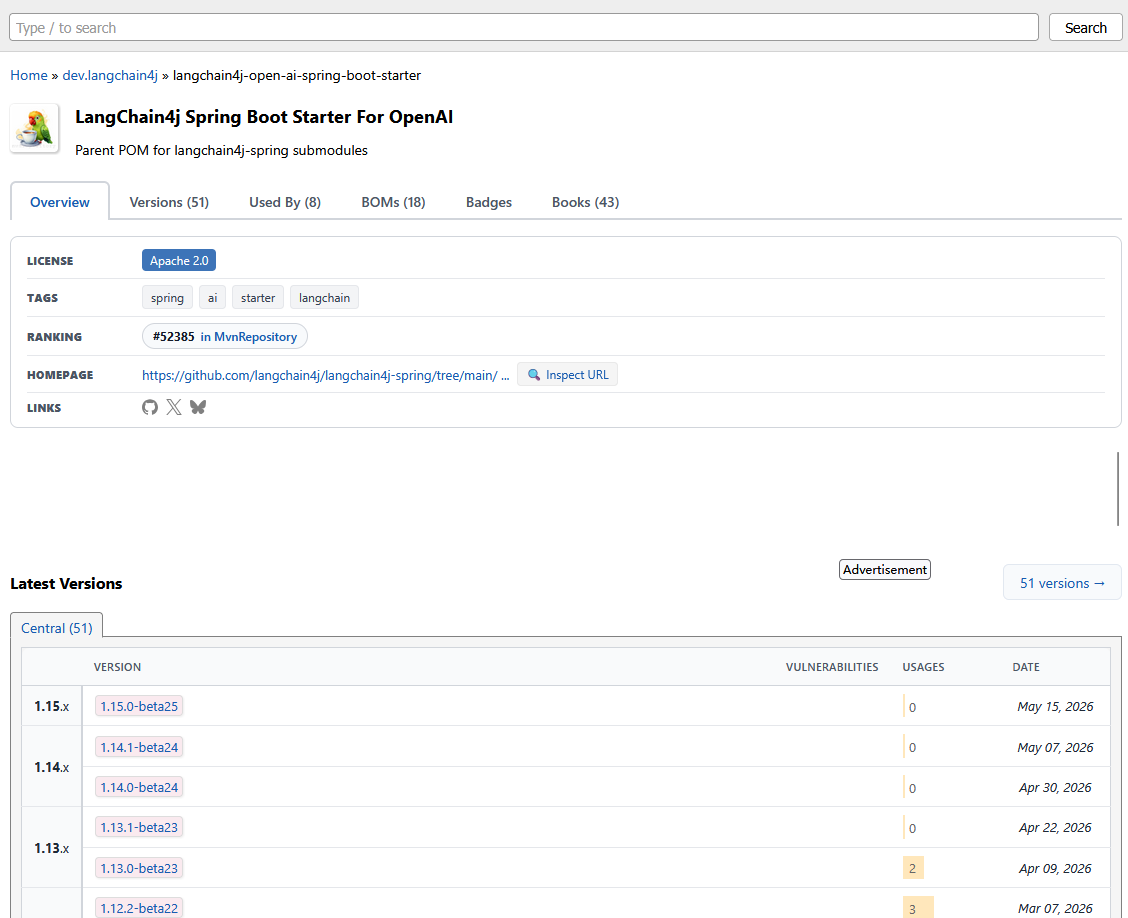
Task: Go to the Books (43) tab
Action: point(586,202)
